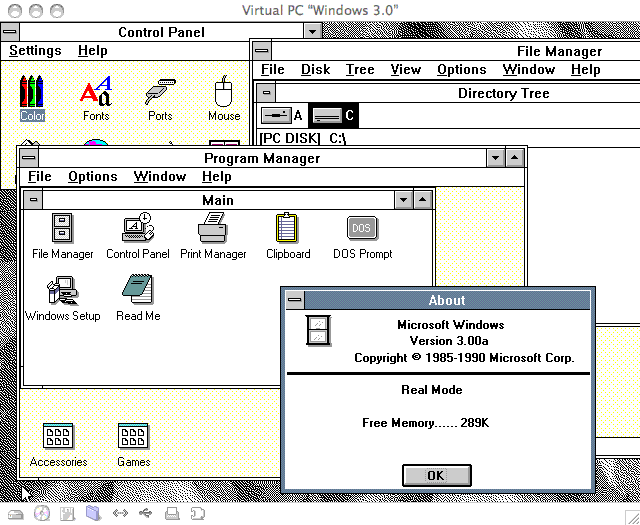Screen dimensions: 640x525
Task: Open File menu in Program Manager
Action: click(x=40, y=176)
